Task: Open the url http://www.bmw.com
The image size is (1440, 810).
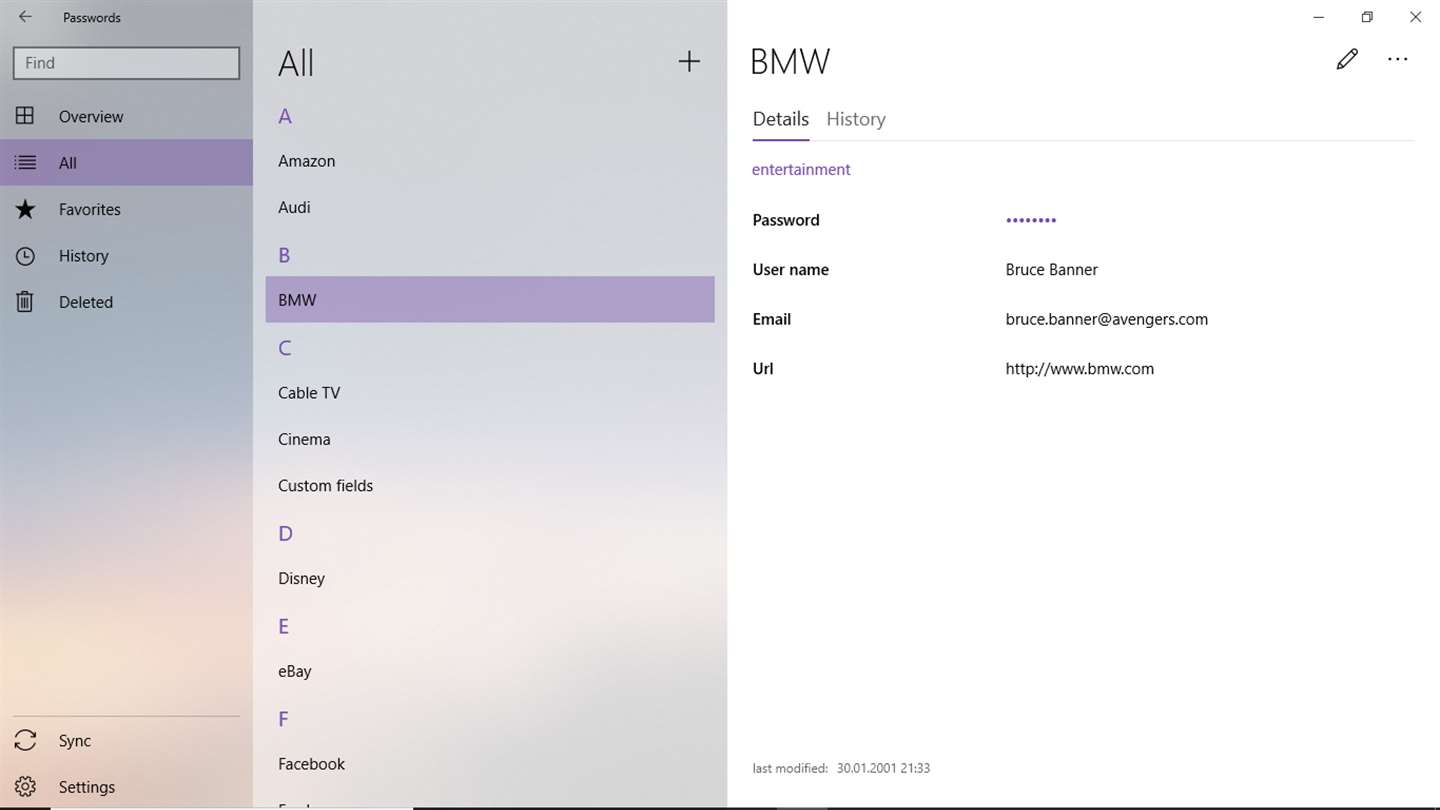Action: click(1079, 369)
